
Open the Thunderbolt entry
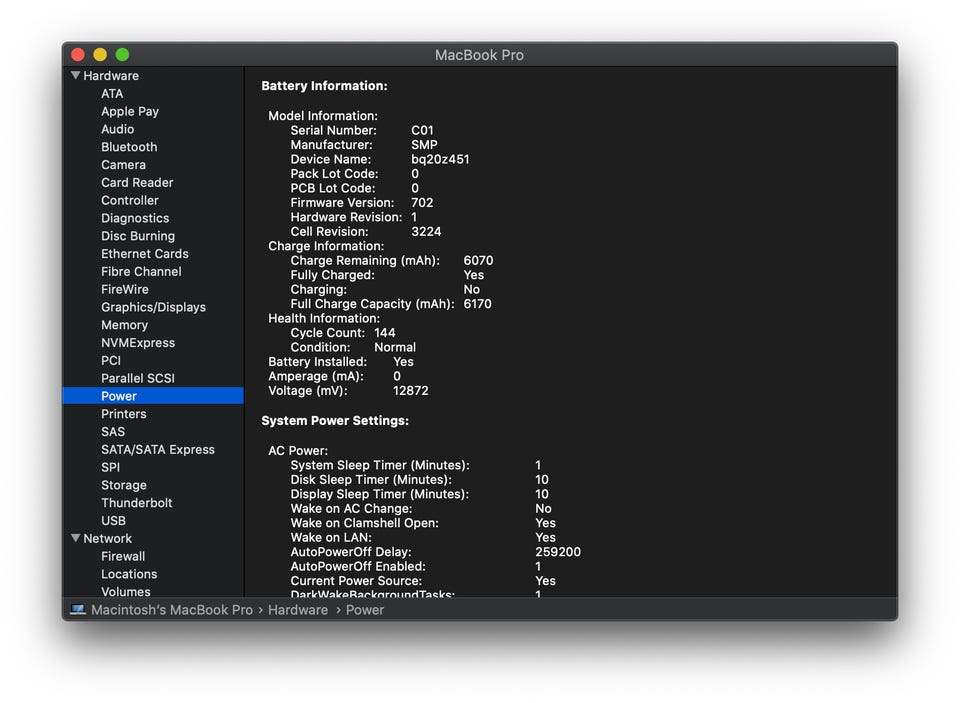point(136,503)
